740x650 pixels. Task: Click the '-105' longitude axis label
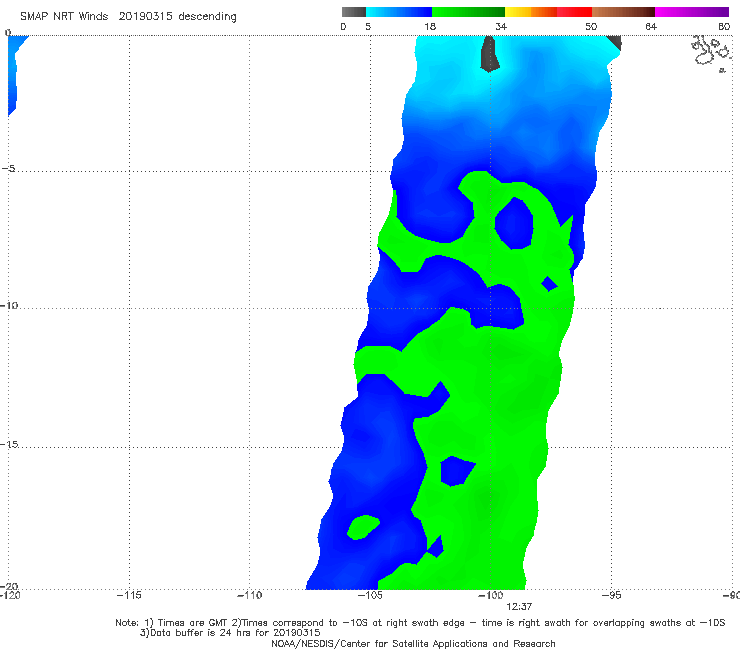(x=370, y=595)
